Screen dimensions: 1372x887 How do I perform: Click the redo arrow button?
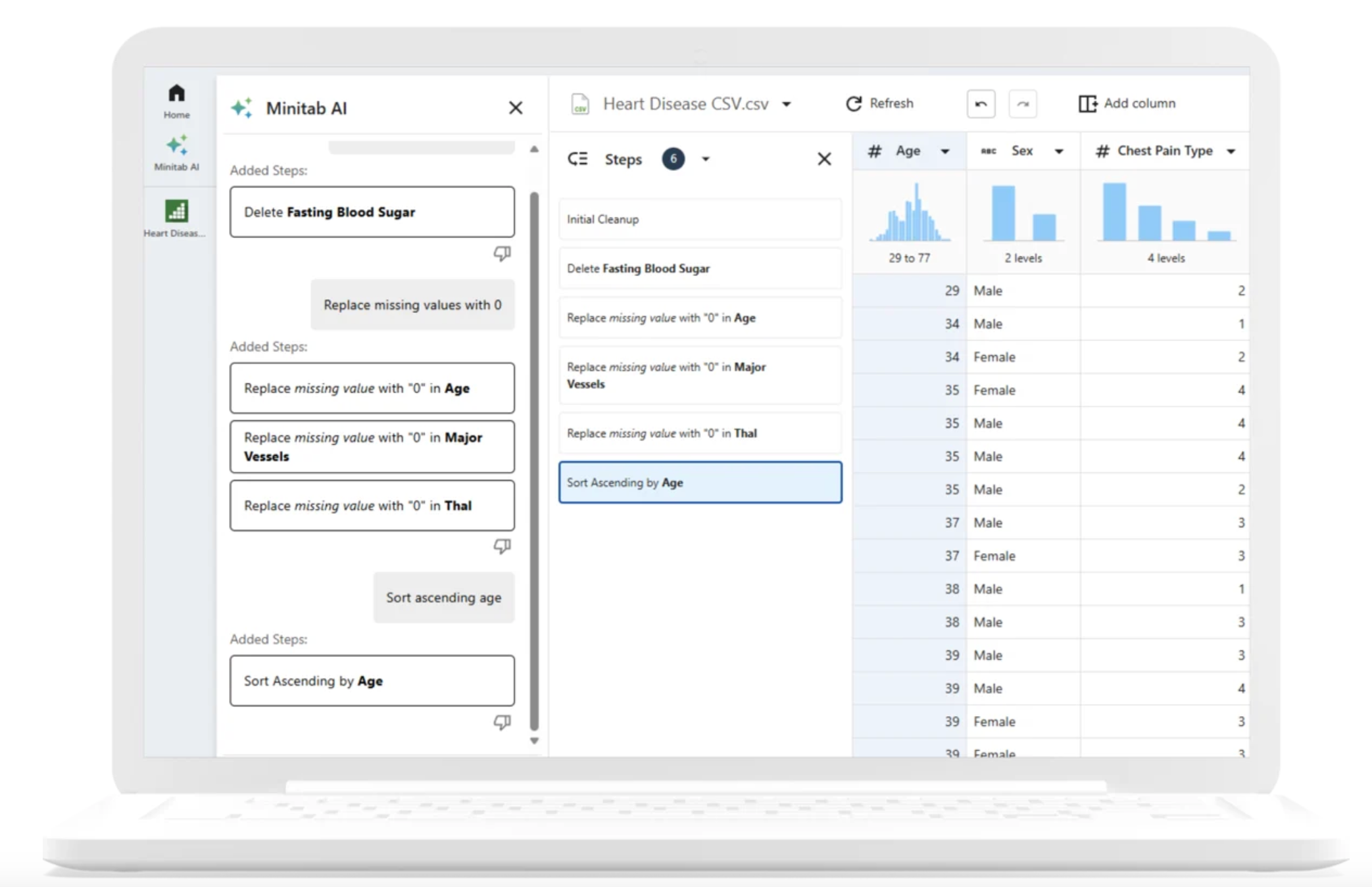pyautogui.click(x=1023, y=104)
